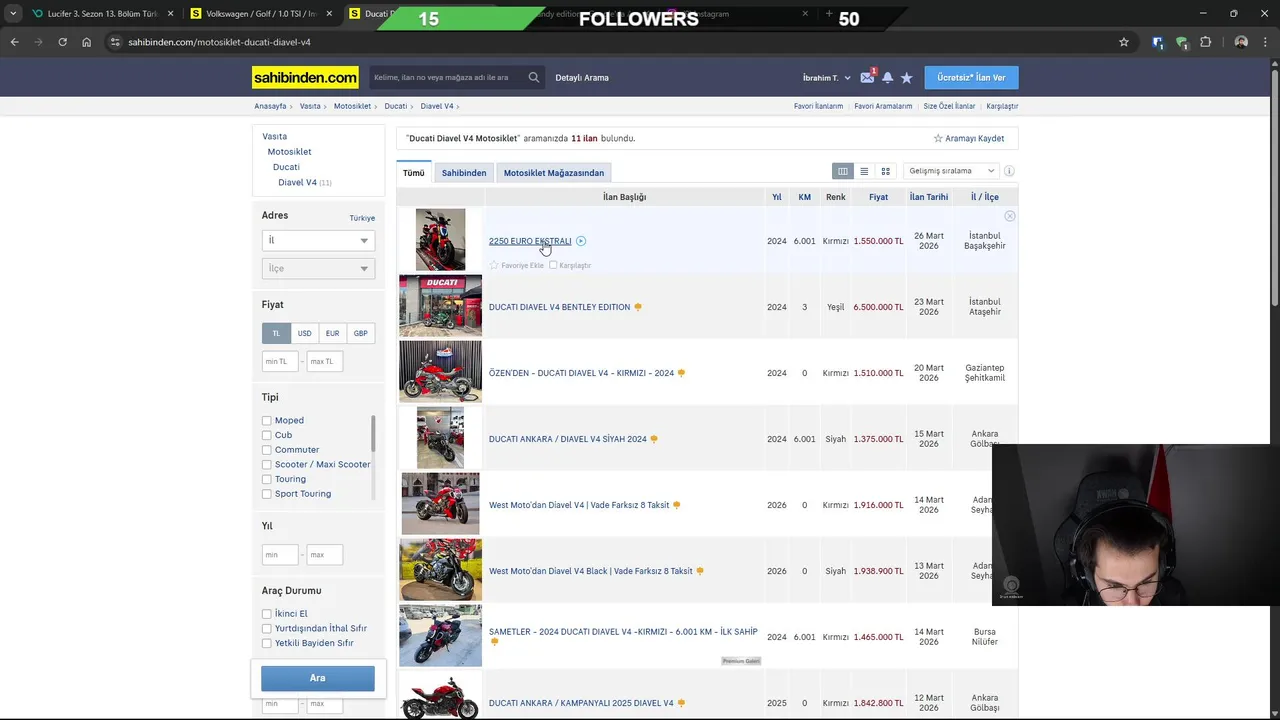Open Favori Aramalarım menu link

[x=883, y=106]
